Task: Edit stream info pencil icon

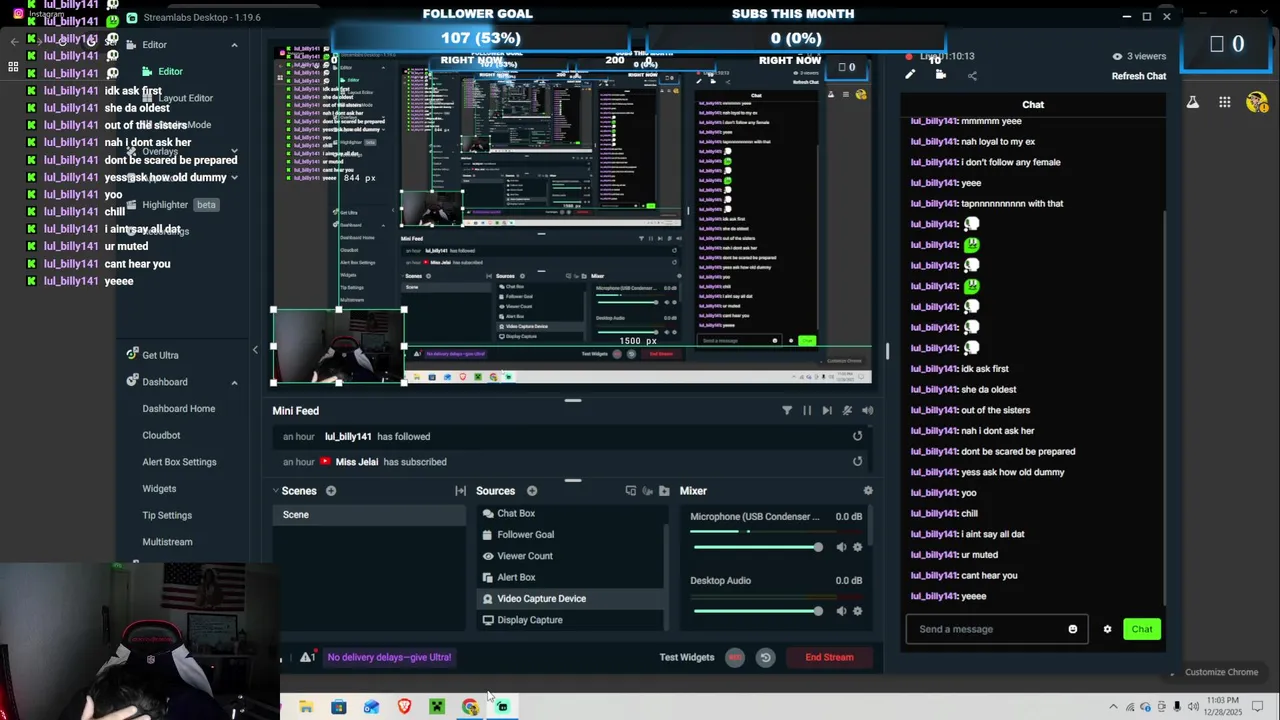Action: coord(910,75)
